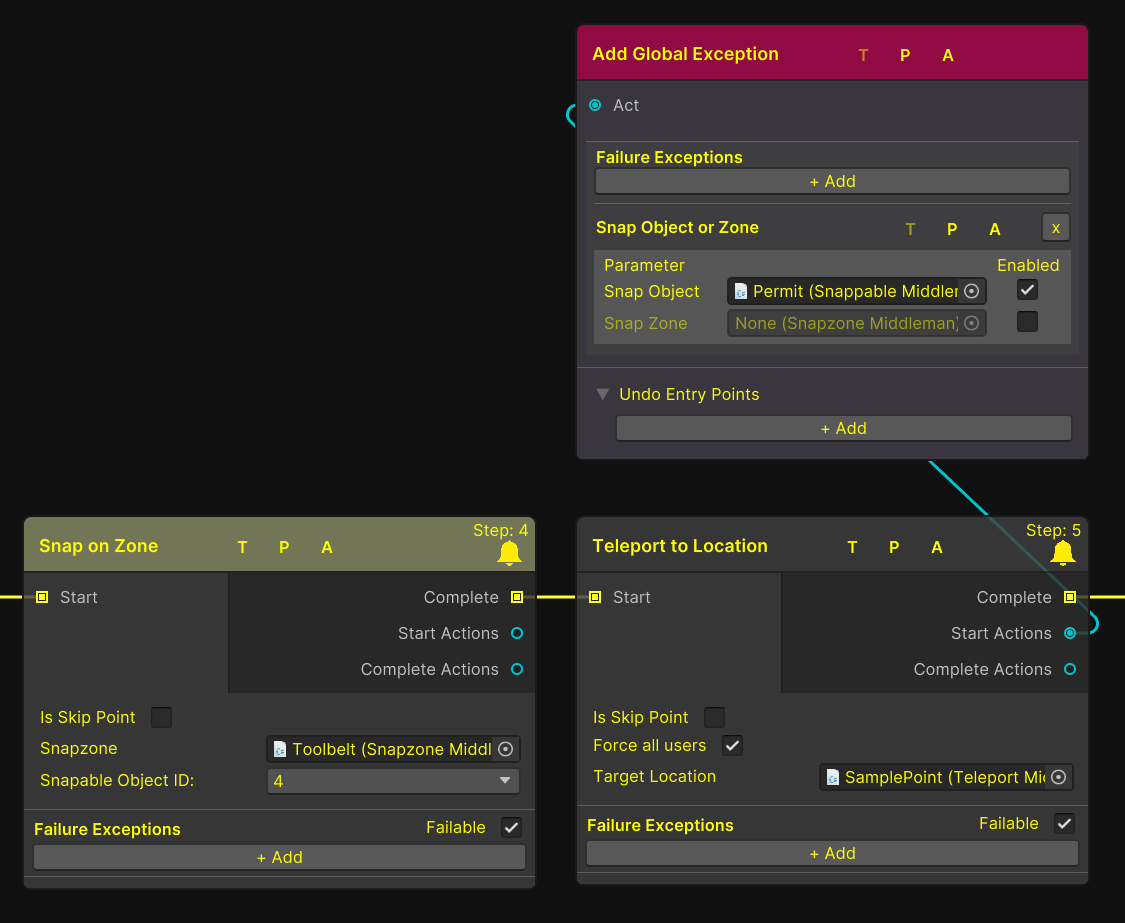The height and width of the screenshot is (923, 1125).
Task: Collapse the Undo Entry Points section
Action: click(603, 394)
